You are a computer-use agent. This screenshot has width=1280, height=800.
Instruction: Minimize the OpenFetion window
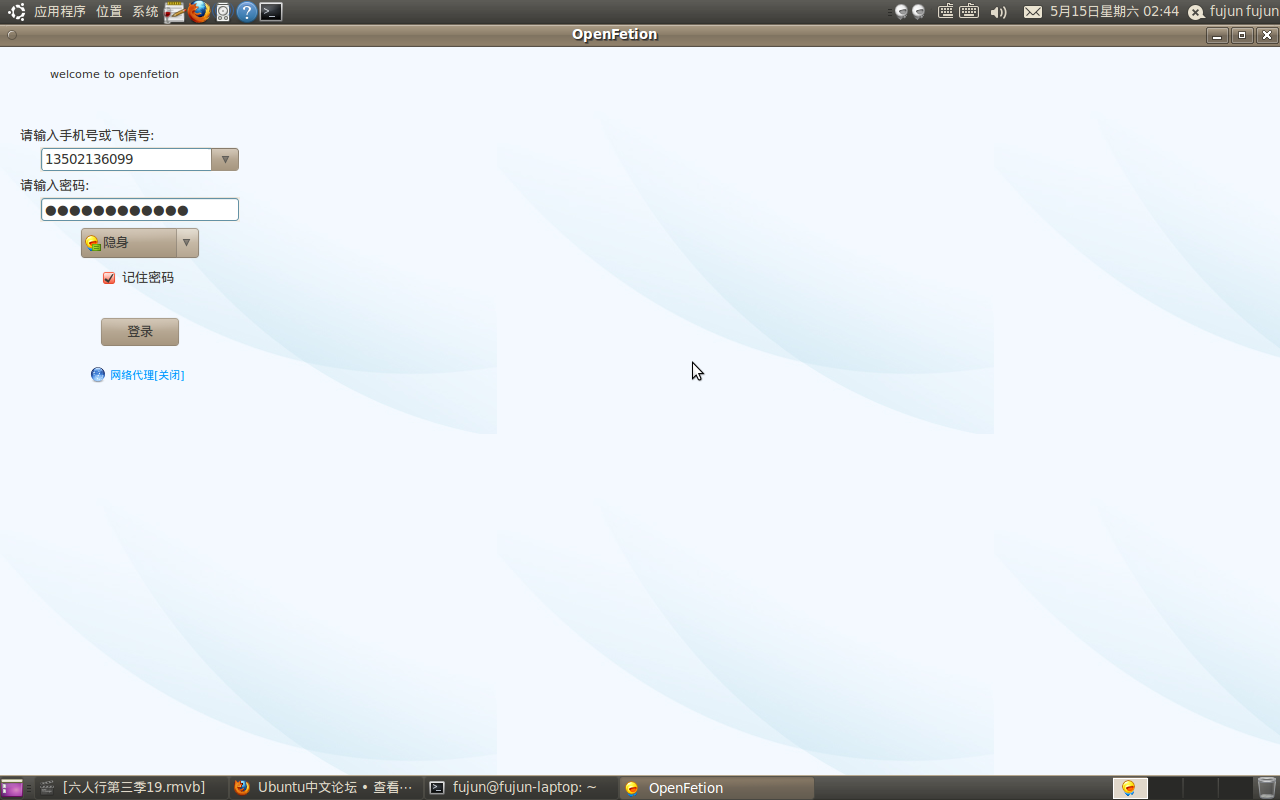point(1217,35)
